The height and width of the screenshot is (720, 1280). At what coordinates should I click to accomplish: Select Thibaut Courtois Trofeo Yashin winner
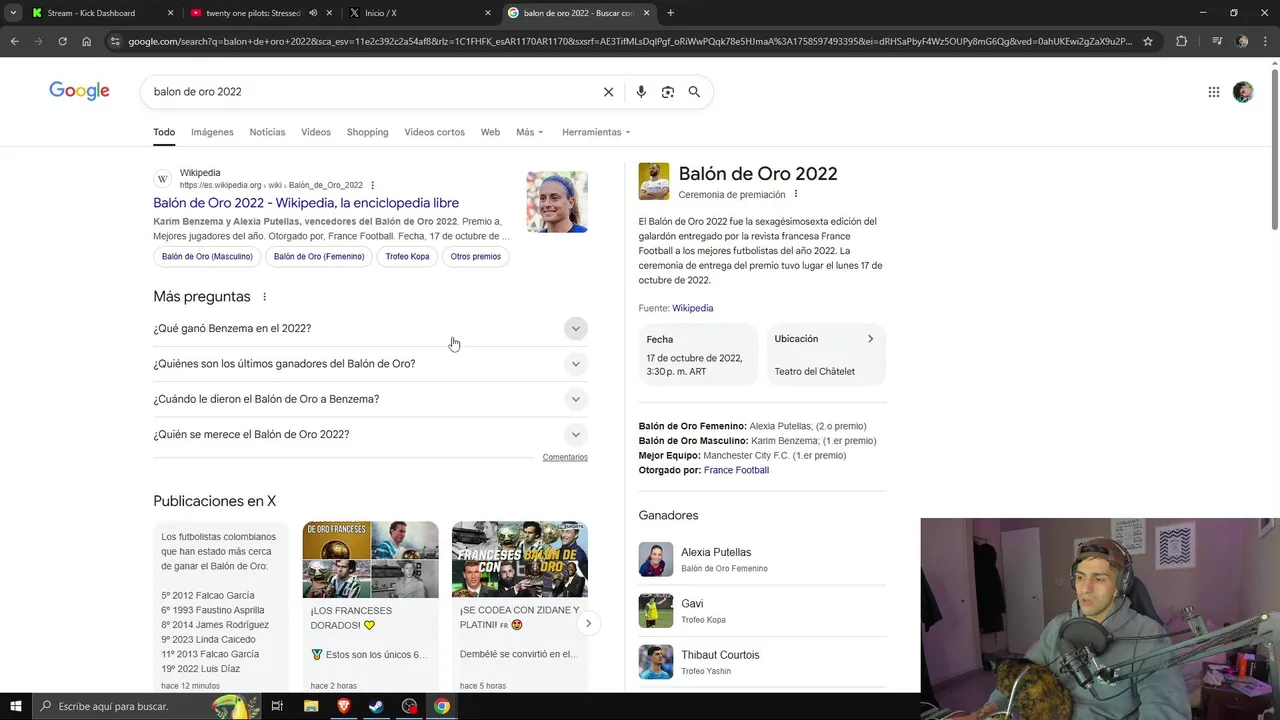pyautogui.click(x=762, y=662)
